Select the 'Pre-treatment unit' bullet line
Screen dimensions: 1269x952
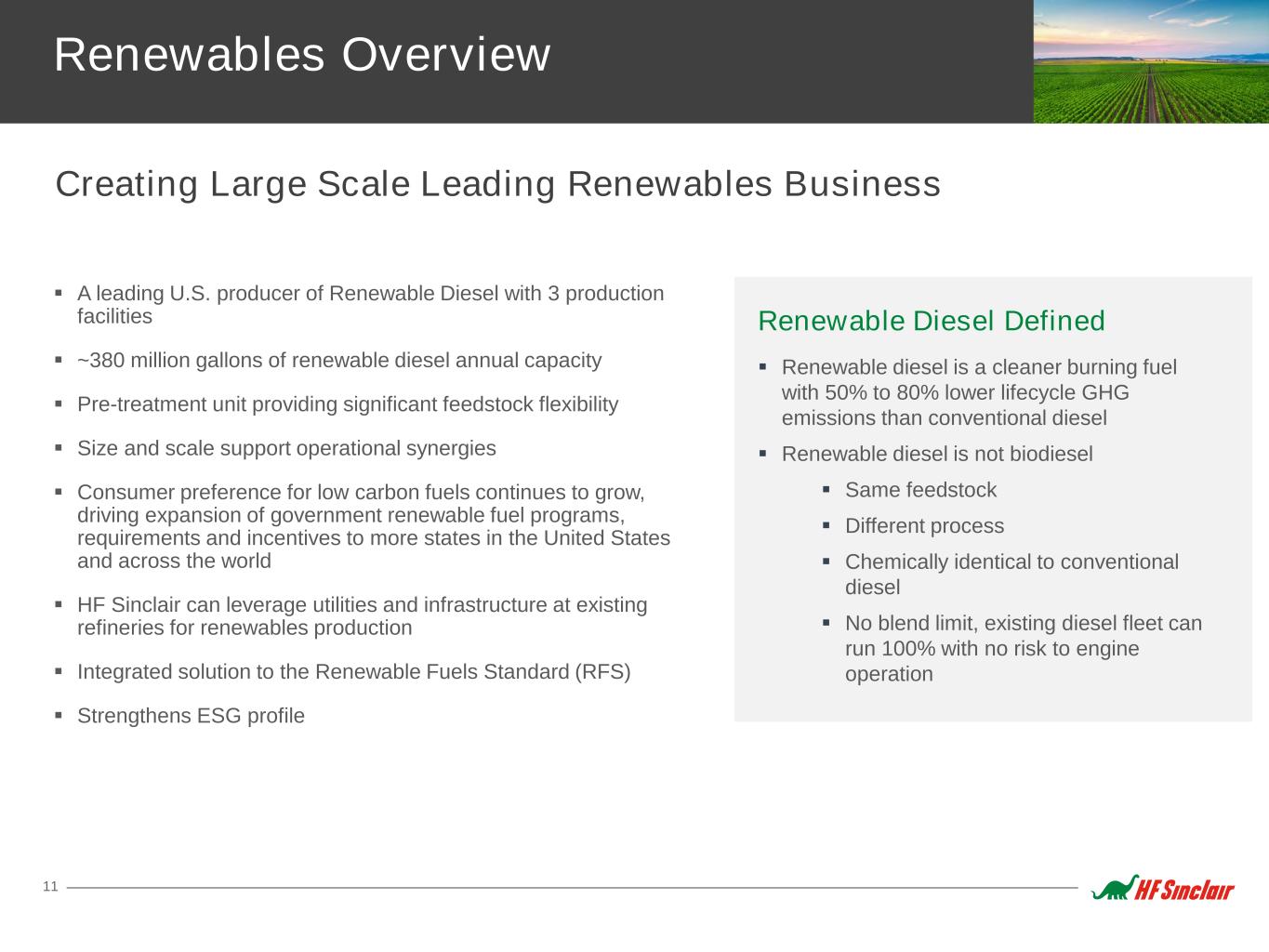click(347, 404)
